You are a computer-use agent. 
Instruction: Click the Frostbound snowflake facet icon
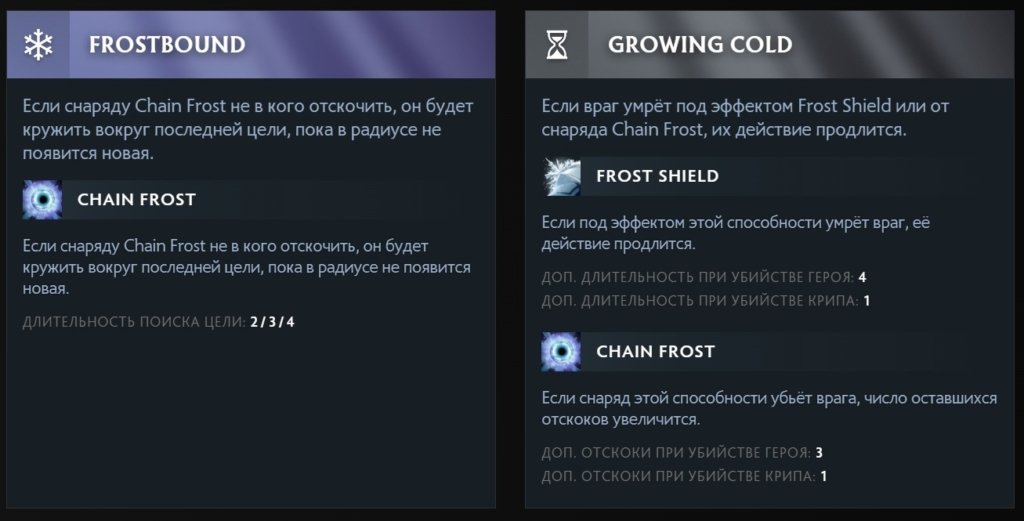coord(39,45)
